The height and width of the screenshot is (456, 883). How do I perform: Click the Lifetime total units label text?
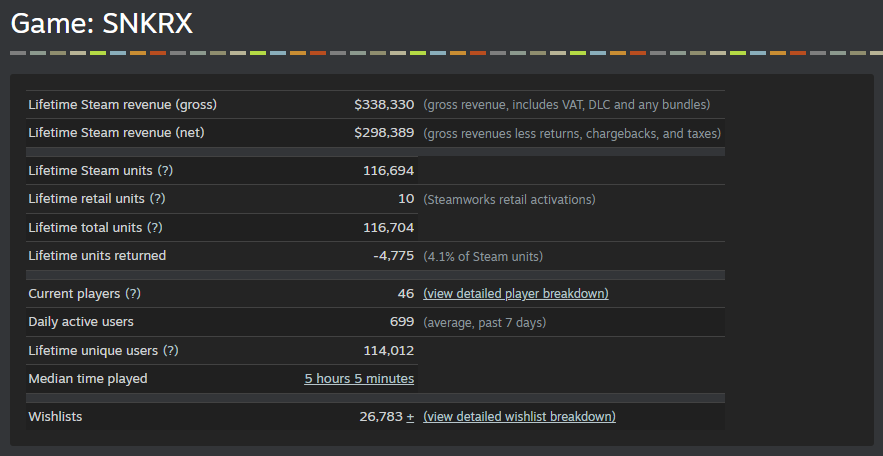tap(85, 227)
